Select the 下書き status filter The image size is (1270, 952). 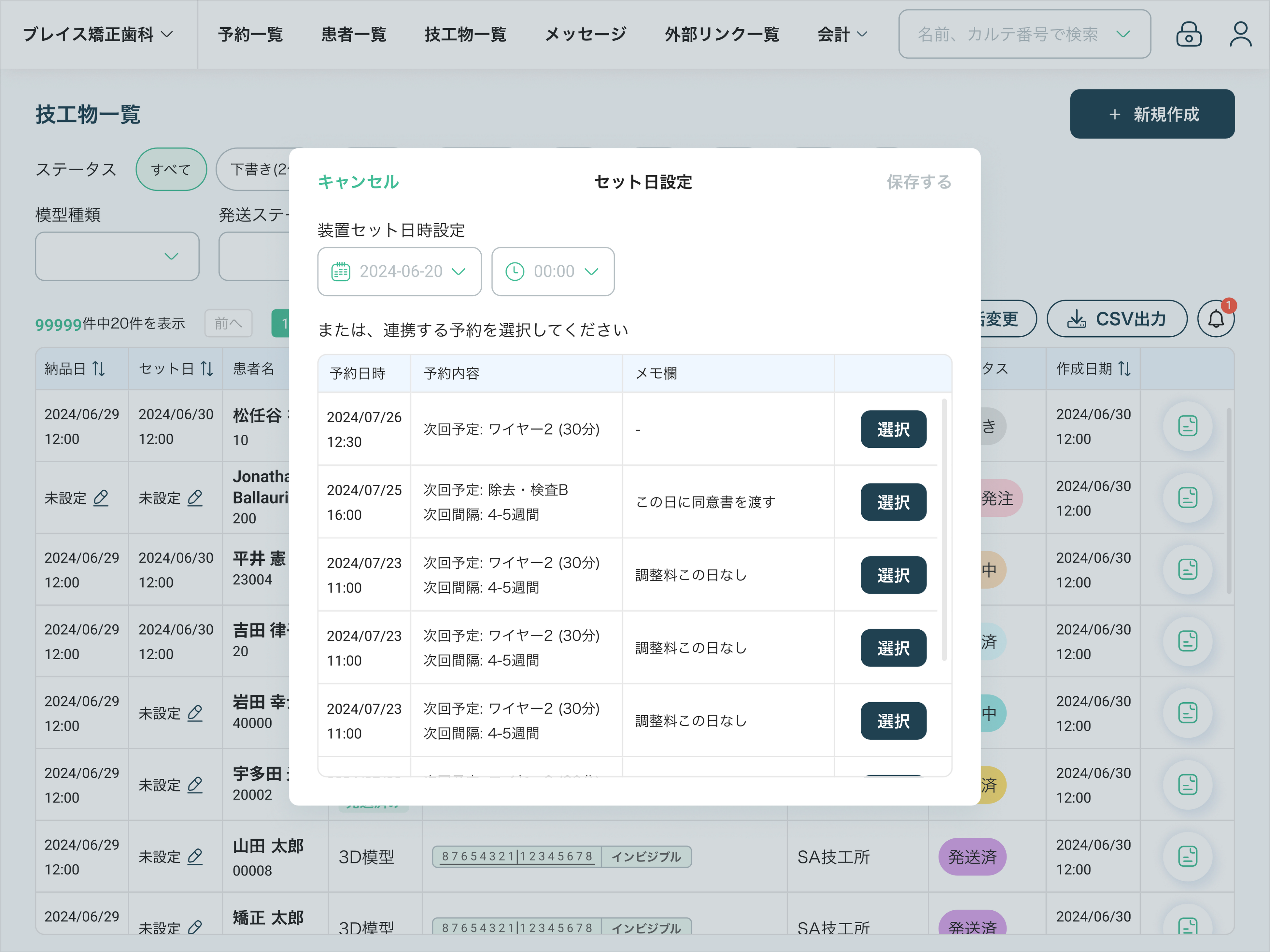253,169
